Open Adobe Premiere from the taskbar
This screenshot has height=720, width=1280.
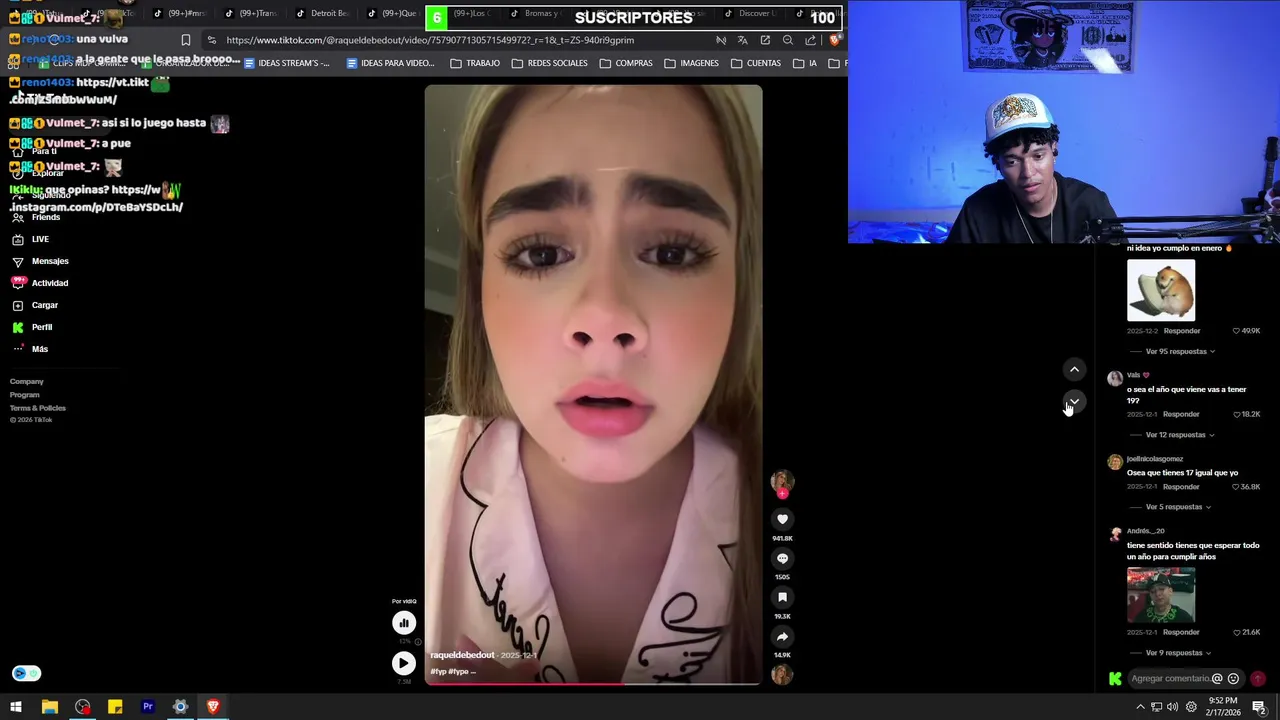[147, 707]
